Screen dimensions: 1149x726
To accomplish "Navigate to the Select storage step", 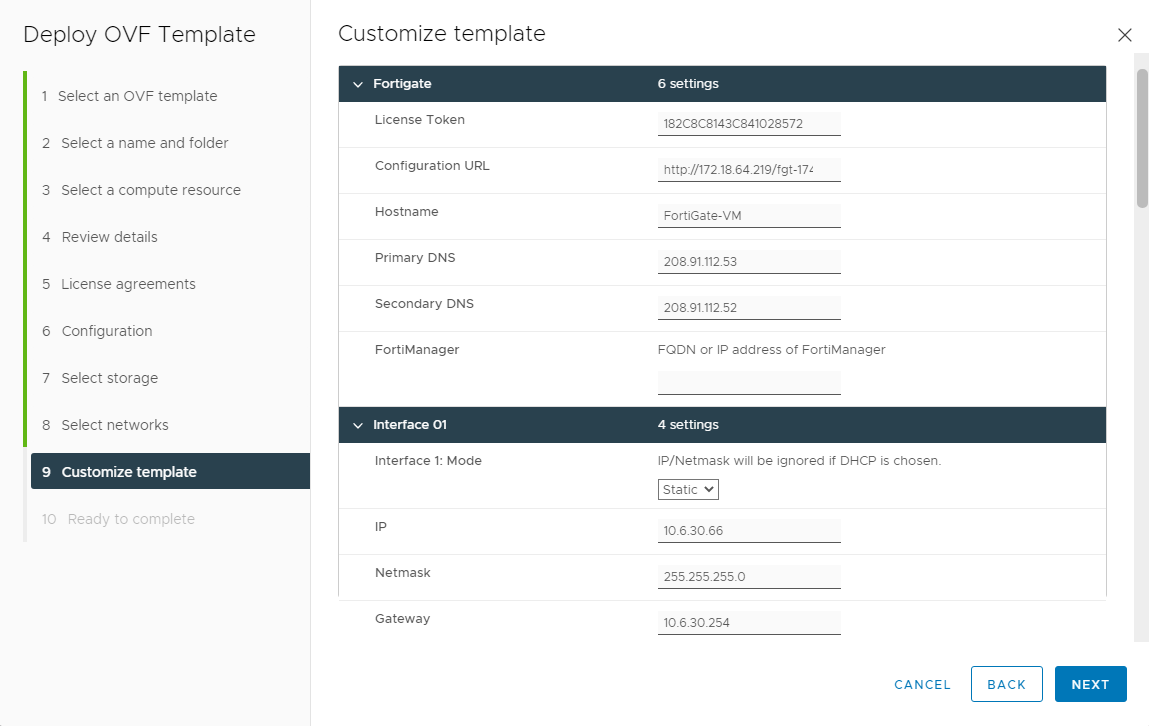I will click(110, 378).
